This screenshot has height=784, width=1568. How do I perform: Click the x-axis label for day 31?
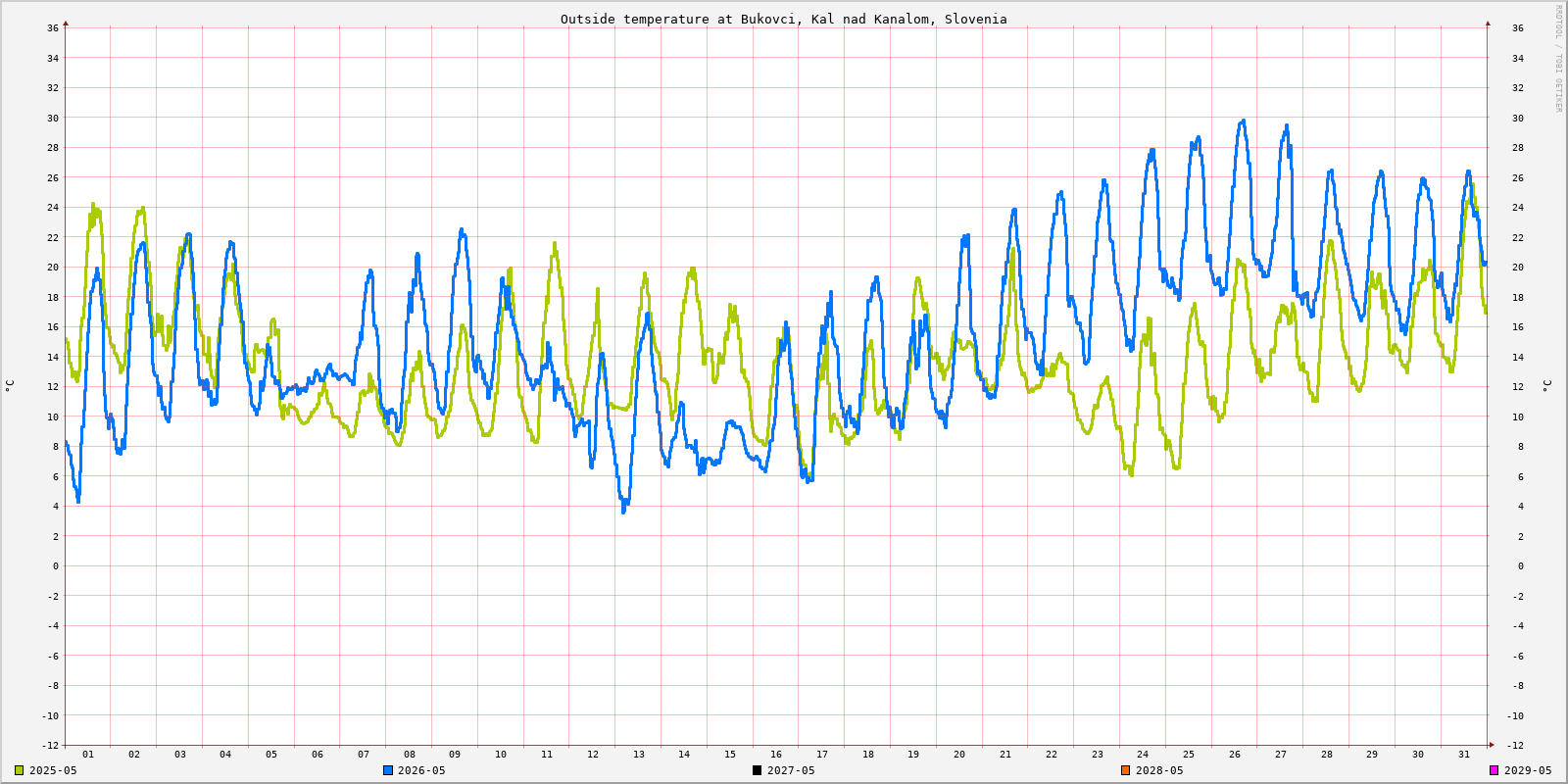click(x=1464, y=755)
